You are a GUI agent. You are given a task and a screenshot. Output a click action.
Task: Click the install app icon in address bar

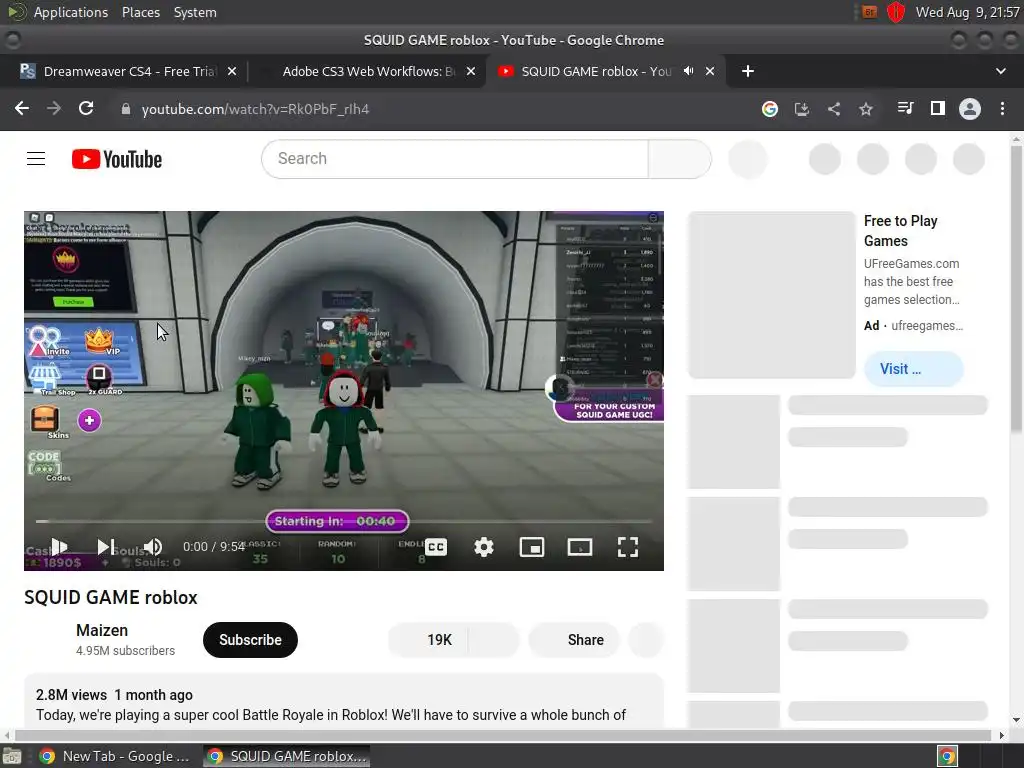pyautogui.click(x=802, y=109)
